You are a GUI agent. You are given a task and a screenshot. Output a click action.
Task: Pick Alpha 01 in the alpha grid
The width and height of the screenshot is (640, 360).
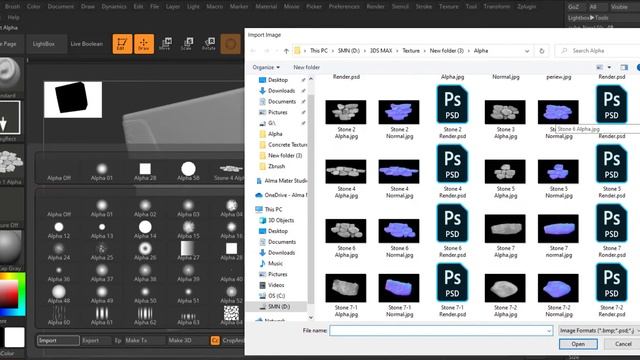click(102, 207)
